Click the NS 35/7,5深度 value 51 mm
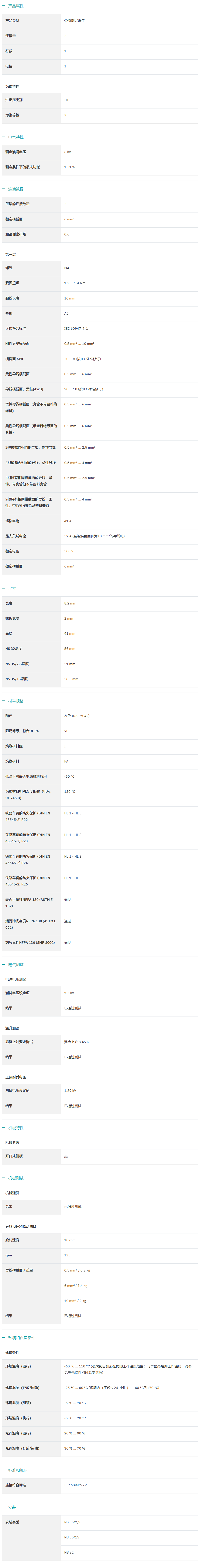This screenshot has width=199, height=1568. 70,664
